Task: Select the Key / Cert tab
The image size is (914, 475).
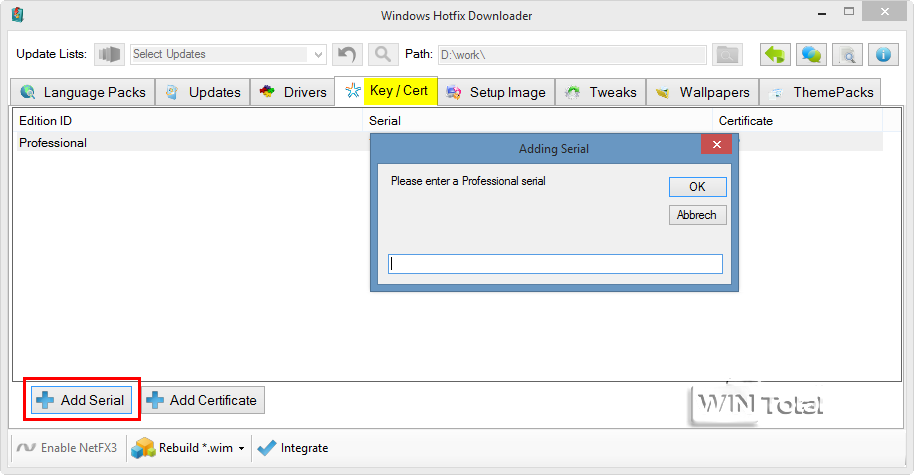Action: [386, 91]
